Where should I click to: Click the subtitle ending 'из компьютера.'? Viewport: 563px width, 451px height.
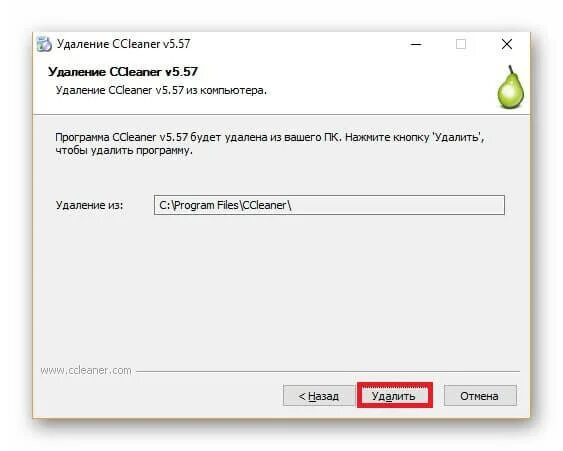coord(161,90)
